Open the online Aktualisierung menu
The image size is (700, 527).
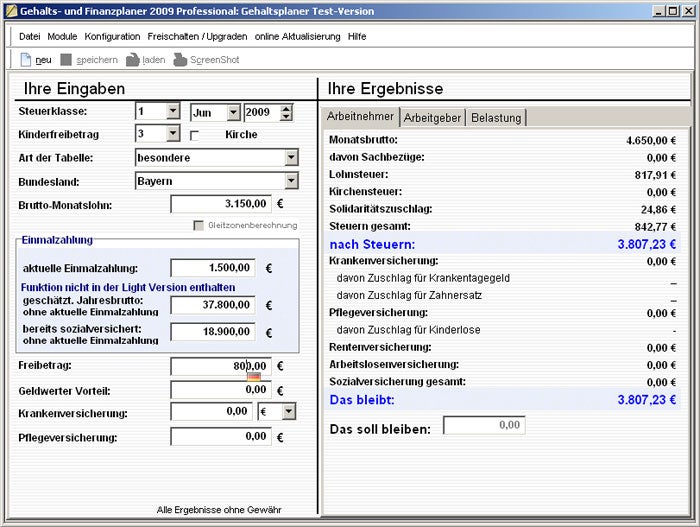point(297,37)
